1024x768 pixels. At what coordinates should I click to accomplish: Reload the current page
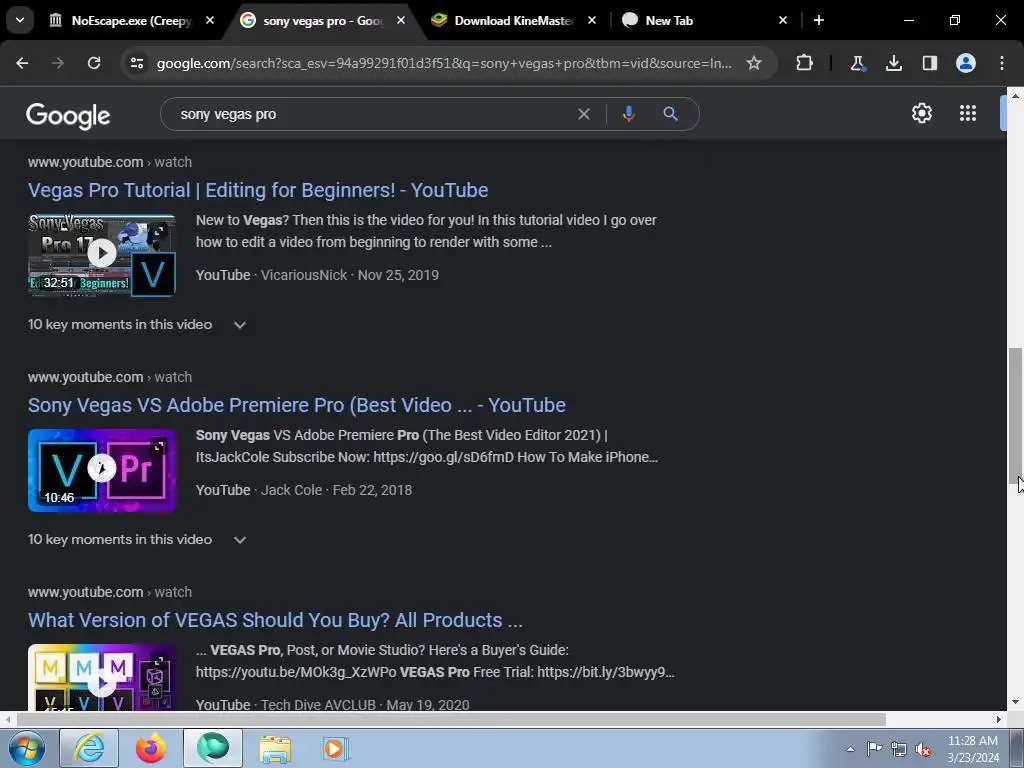tap(94, 63)
